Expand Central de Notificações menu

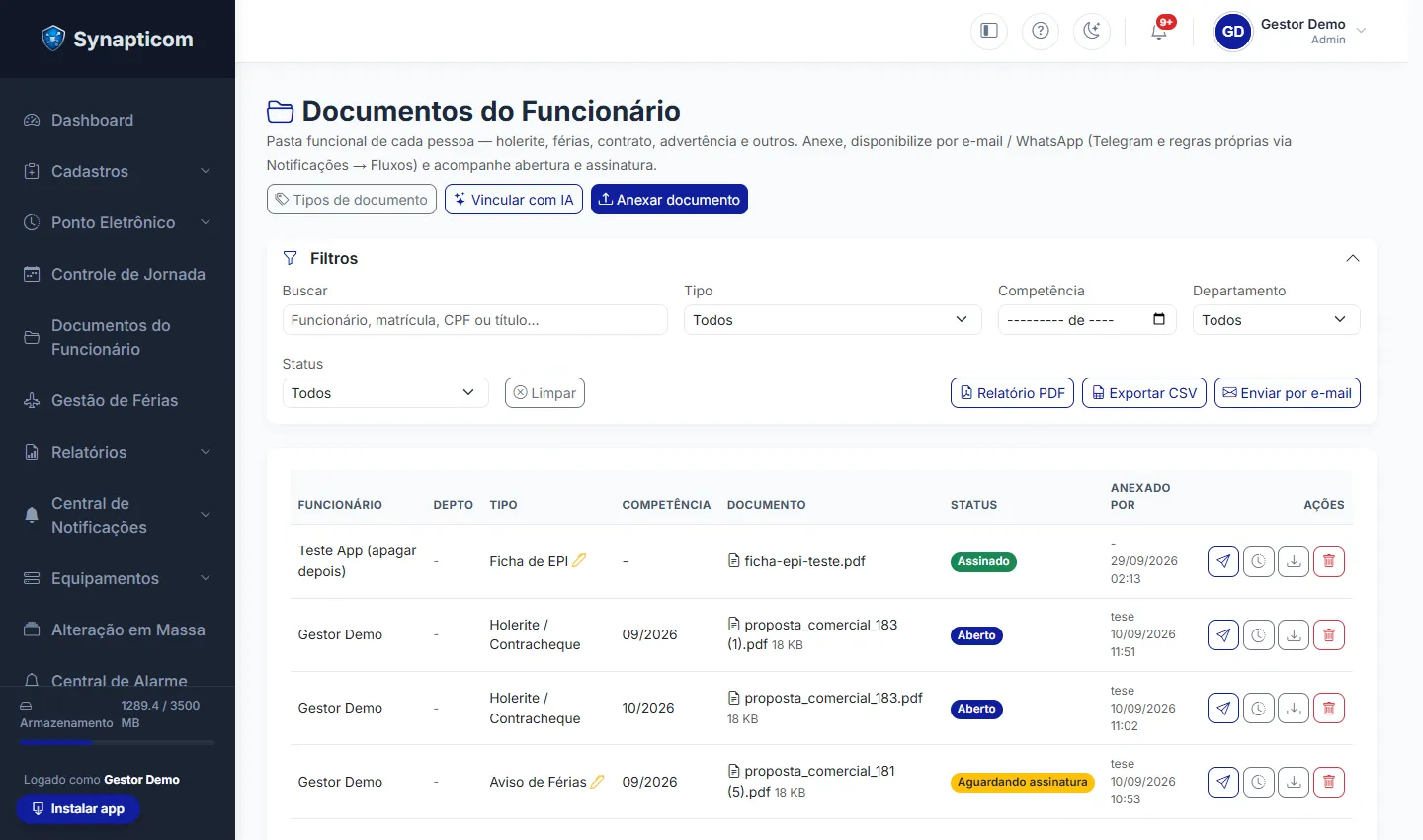tap(118, 515)
